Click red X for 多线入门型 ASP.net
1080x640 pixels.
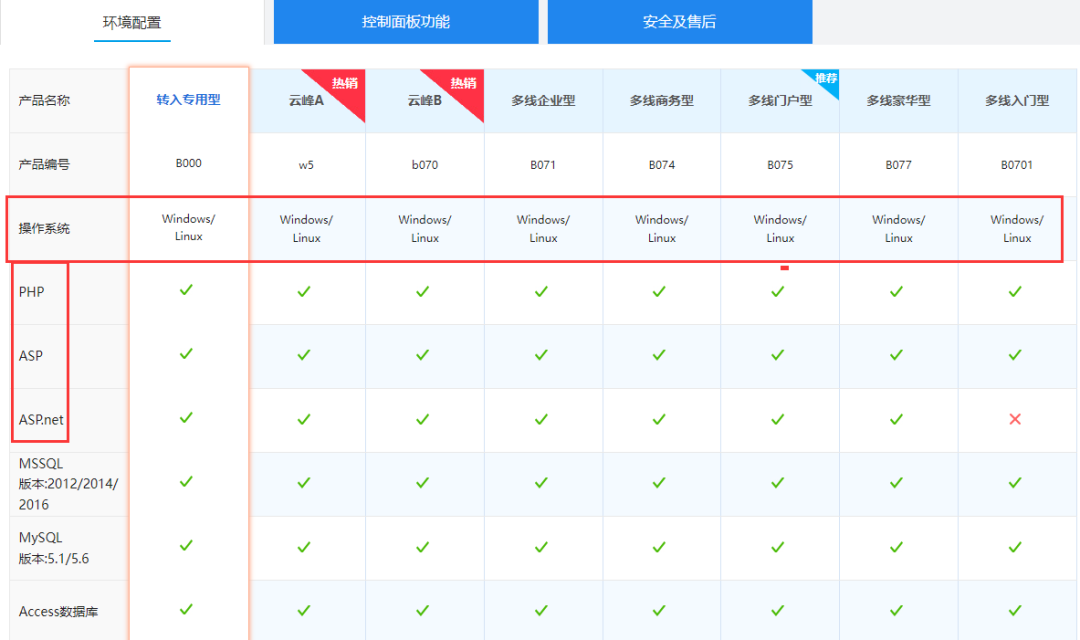[1015, 420]
